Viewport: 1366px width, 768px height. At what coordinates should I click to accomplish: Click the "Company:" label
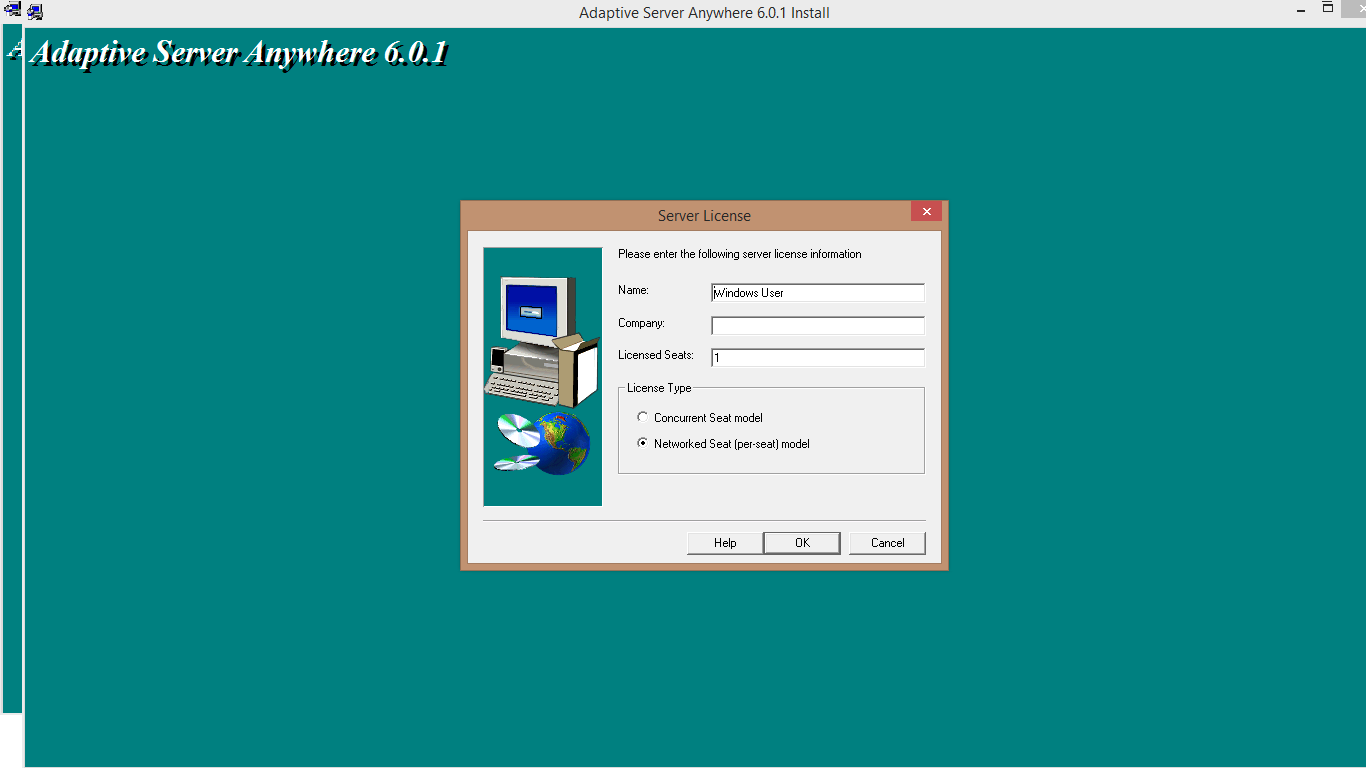pos(641,323)
